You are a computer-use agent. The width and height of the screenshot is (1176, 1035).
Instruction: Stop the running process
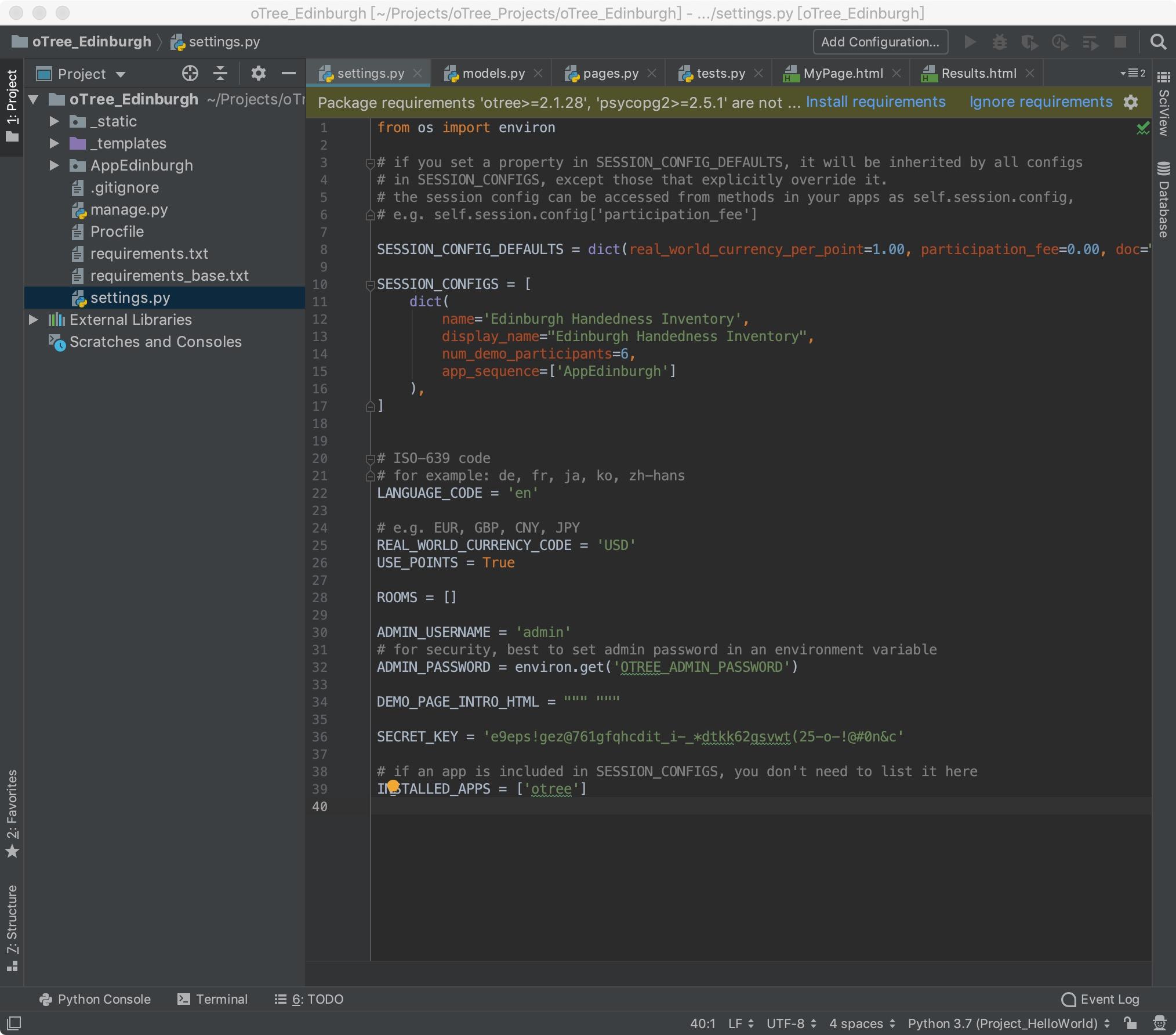point(1120,42)
